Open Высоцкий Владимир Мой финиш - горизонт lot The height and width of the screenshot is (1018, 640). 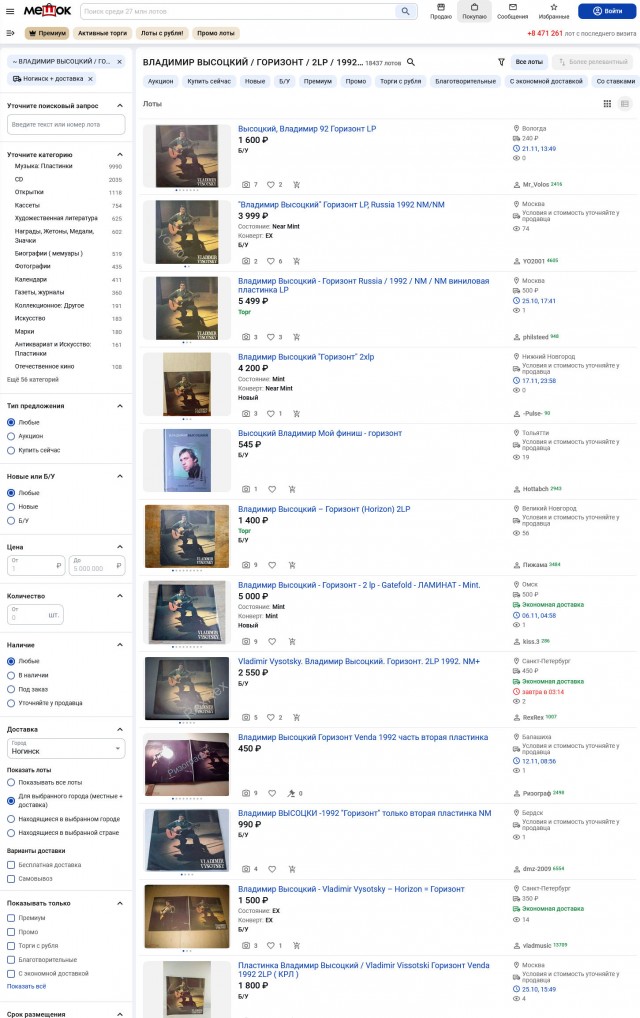[x=320, y=433]
